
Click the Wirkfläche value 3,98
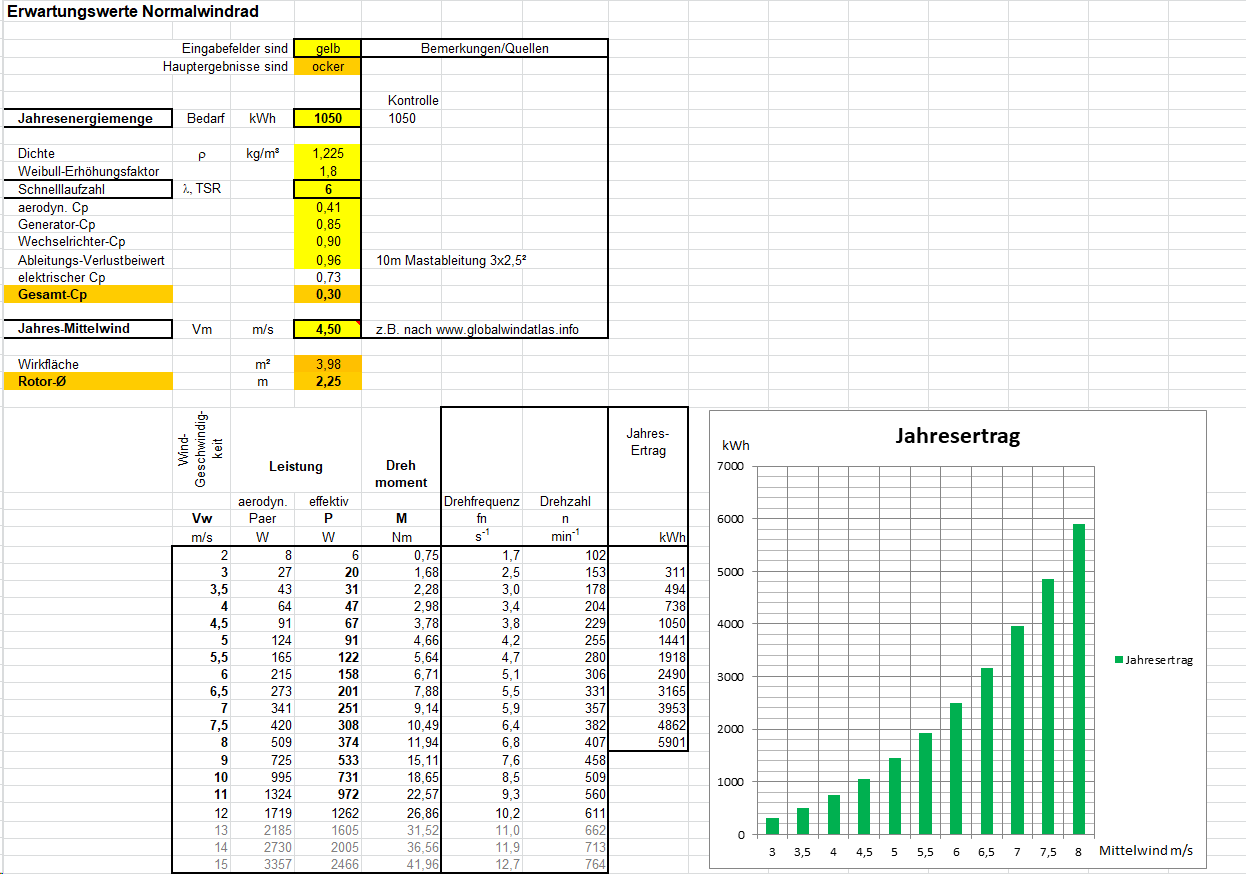click(327, 365)
